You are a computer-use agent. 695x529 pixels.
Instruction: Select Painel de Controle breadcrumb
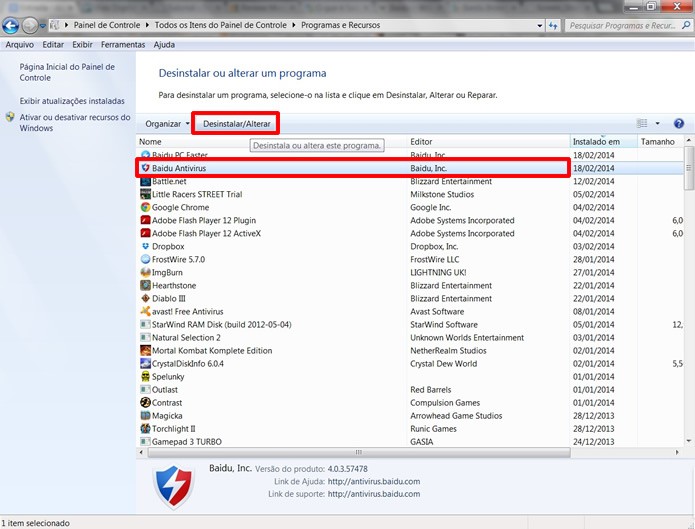[x=107, y=25]
